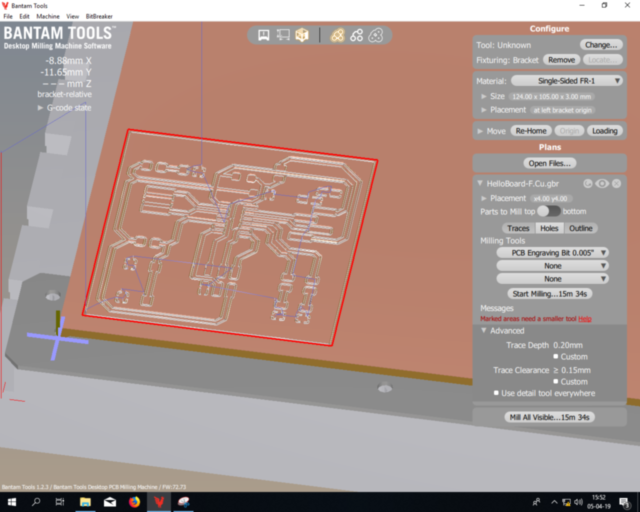Click the Re-Home button
Image resolution: width=640 pixels, height=512 pixels.
click(531, 131)
